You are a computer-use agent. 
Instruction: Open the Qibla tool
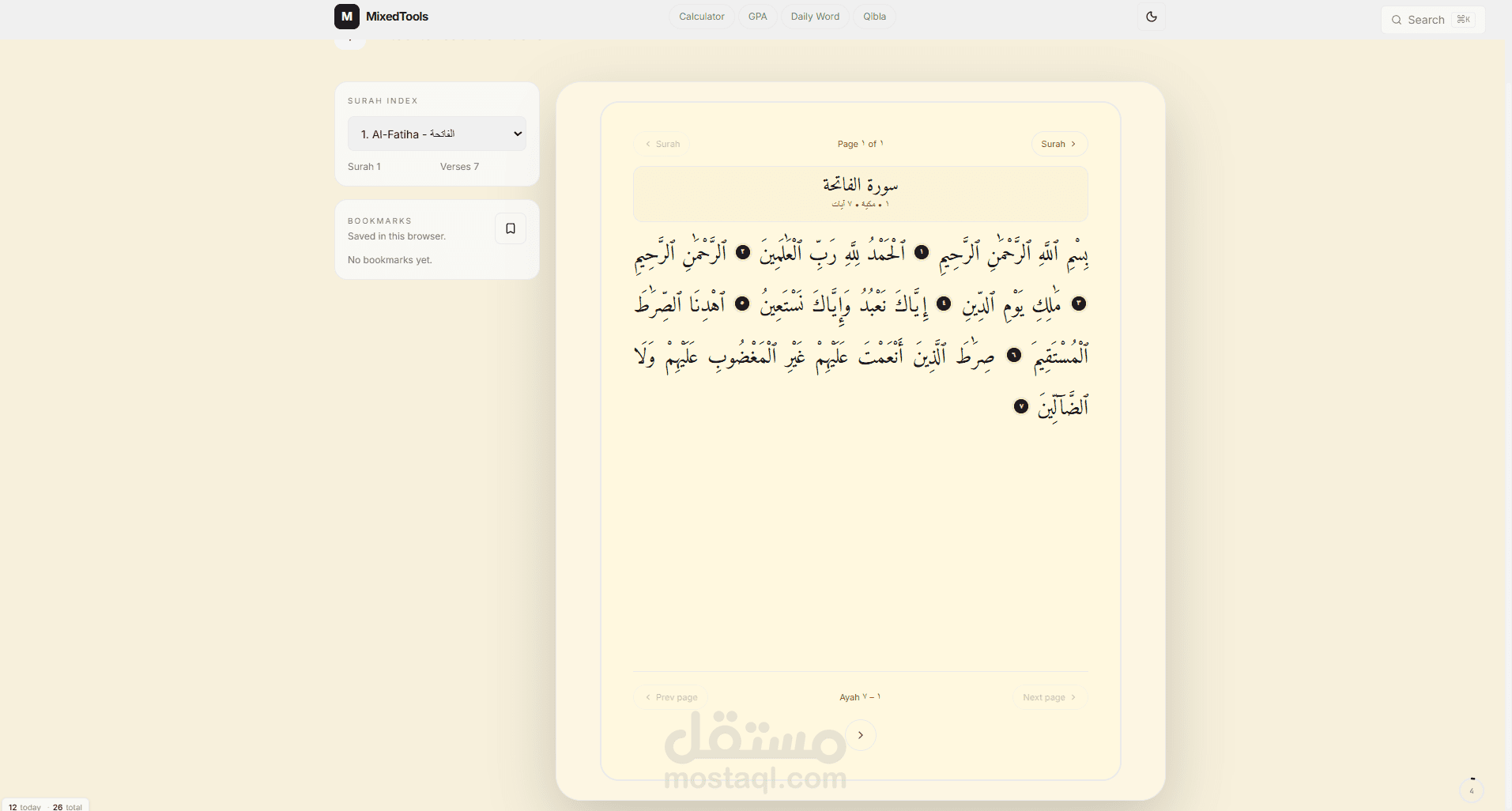[x=874, y=17]
